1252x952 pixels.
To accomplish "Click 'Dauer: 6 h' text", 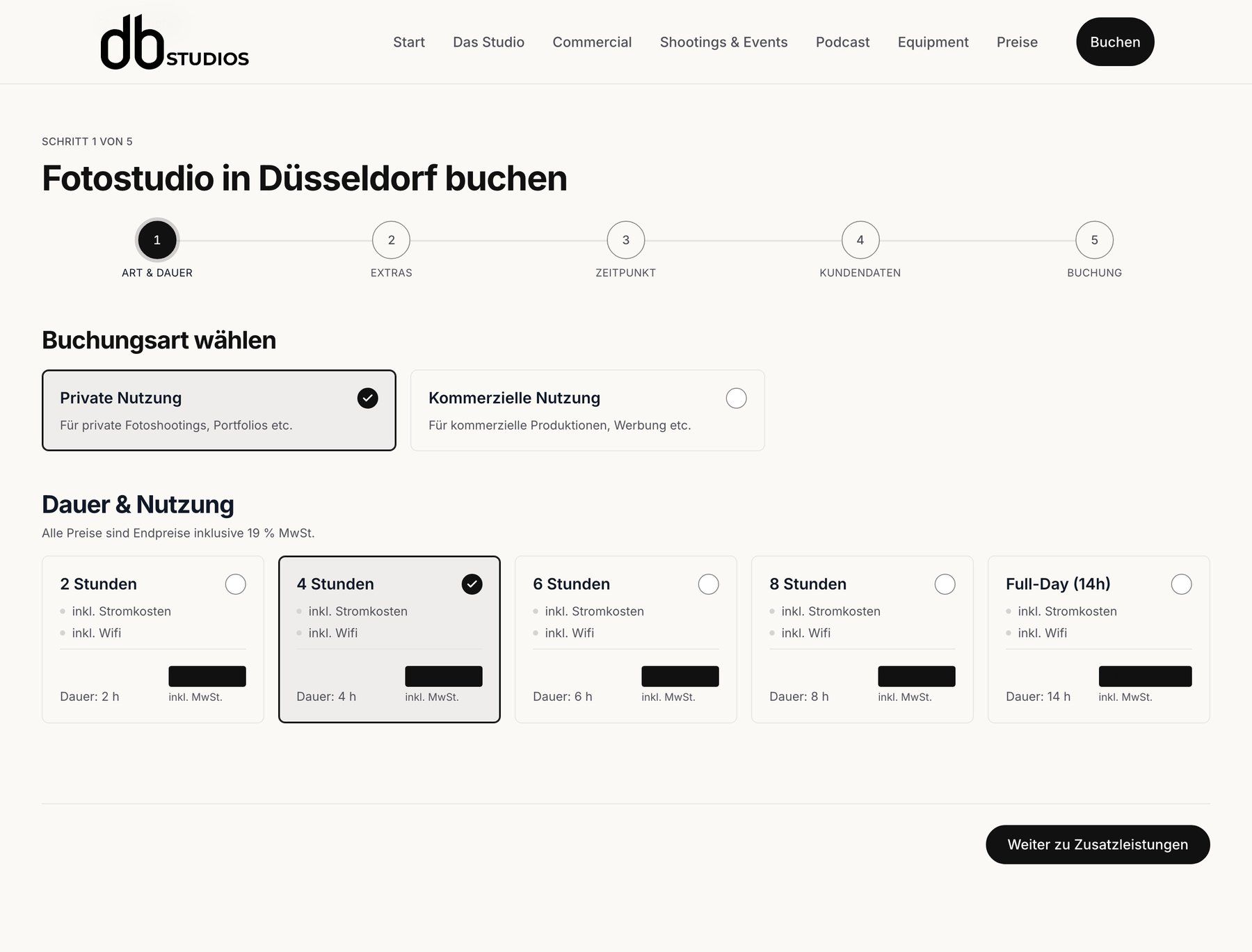I will click(563, 697).
